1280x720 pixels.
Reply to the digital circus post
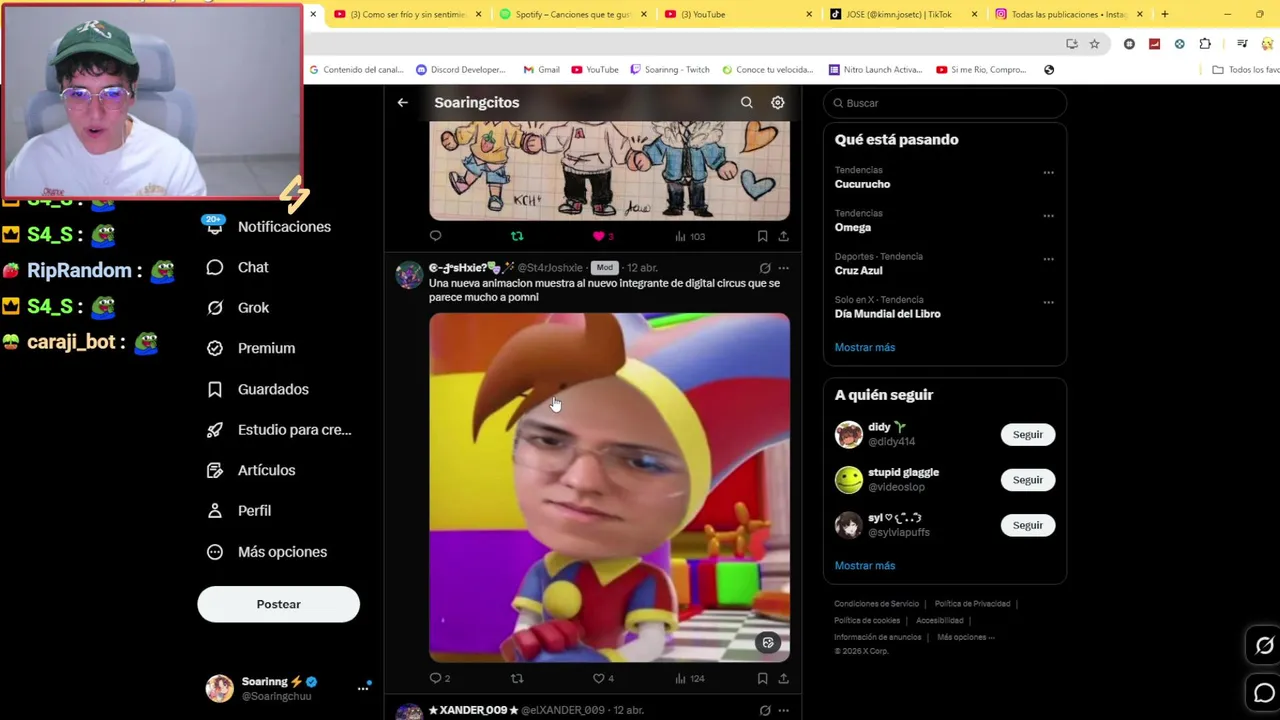439,678
